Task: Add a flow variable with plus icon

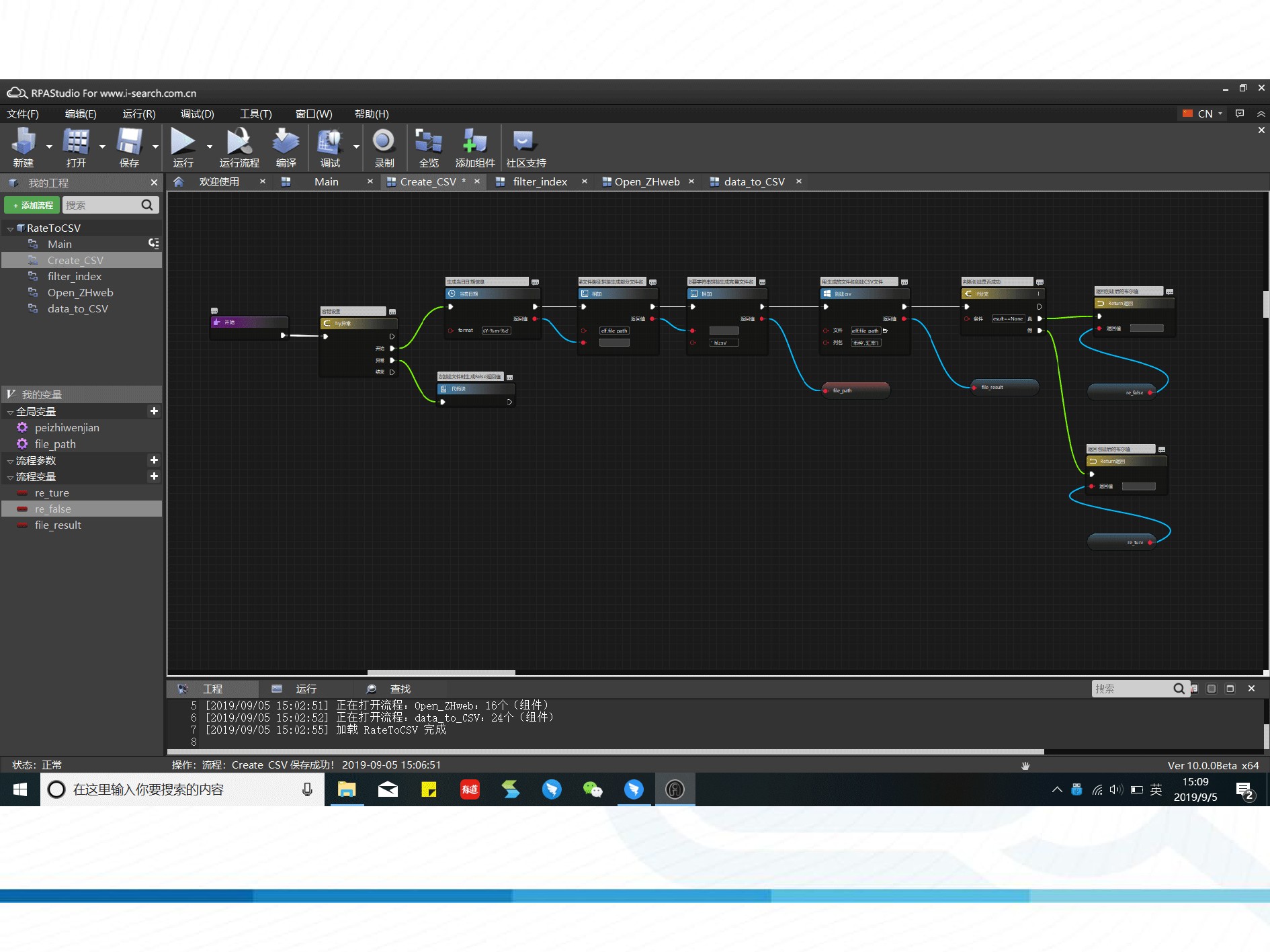Action: pos(154,476)
